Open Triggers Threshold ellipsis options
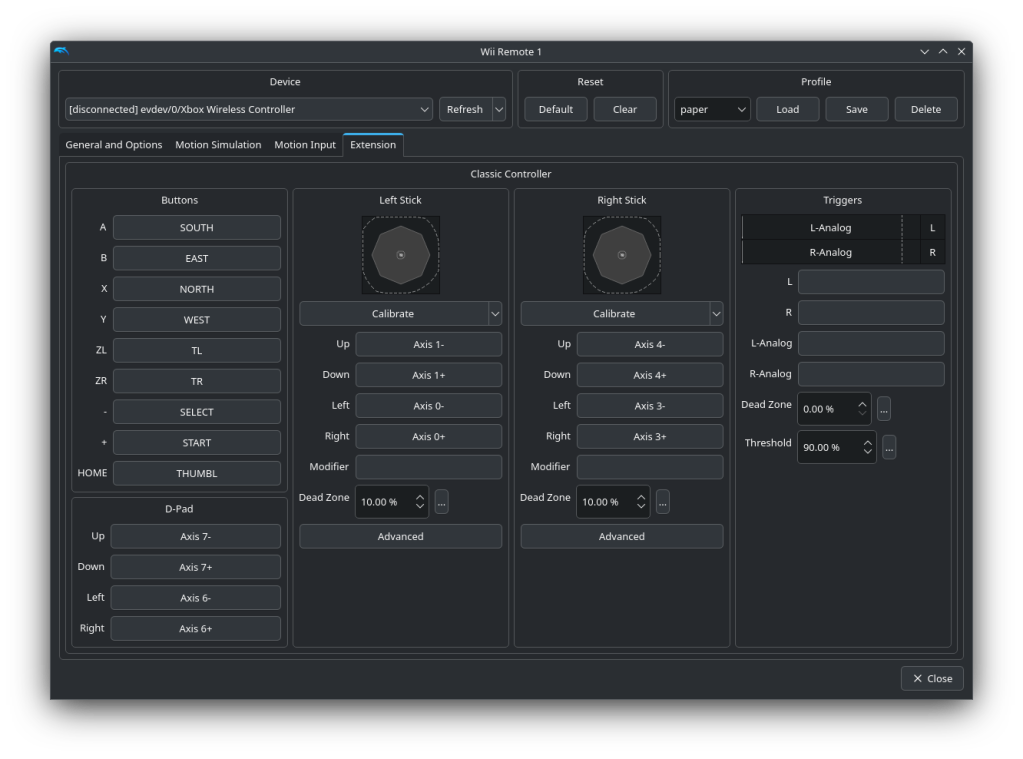The width and height of the screenshot is (1023, 759). pyautogui.click(x=889, y=447)
